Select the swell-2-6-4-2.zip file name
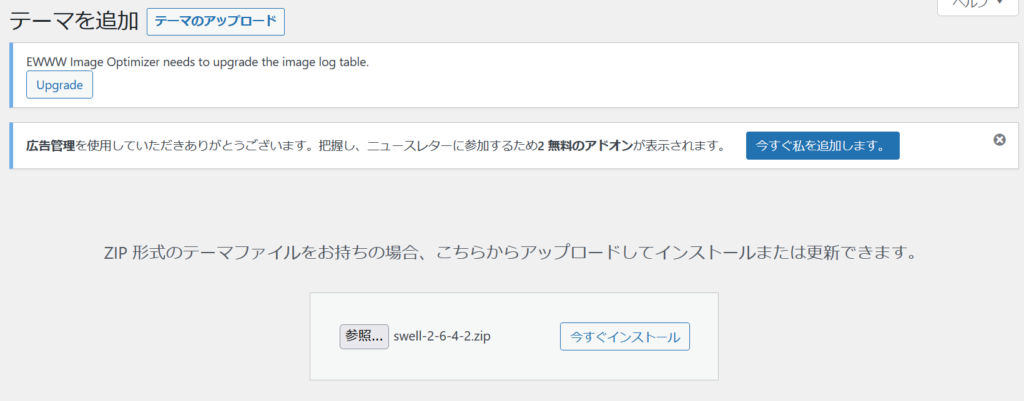 pos(442,337)
